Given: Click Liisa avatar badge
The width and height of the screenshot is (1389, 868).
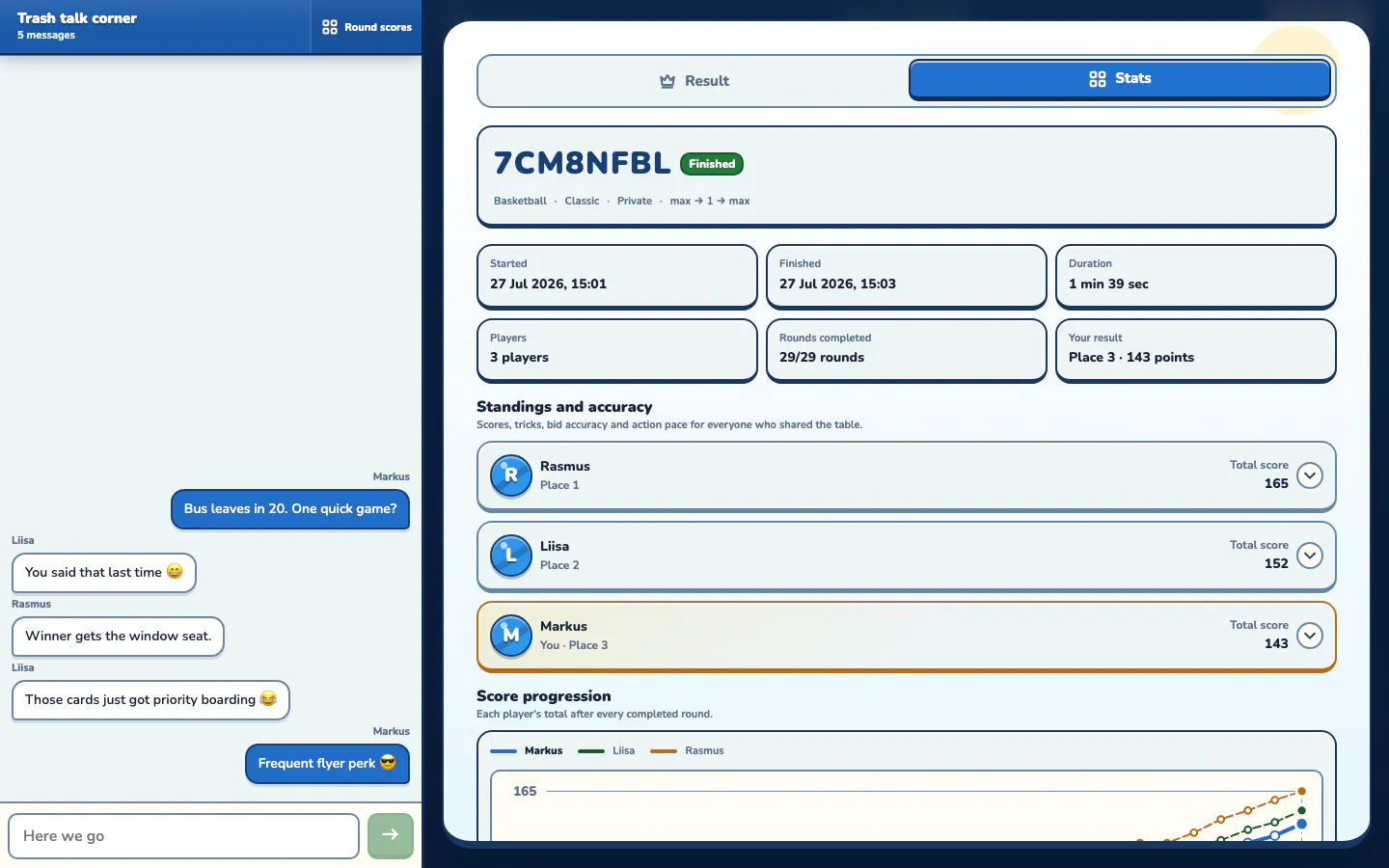Looking at the screenshot, I should click(x=511, y=556).
